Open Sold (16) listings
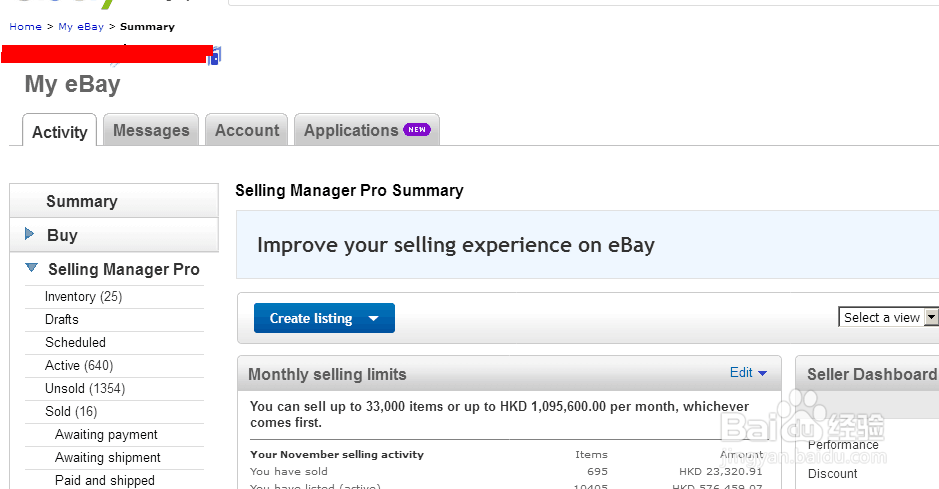939x489 pixels. (71, 411)
